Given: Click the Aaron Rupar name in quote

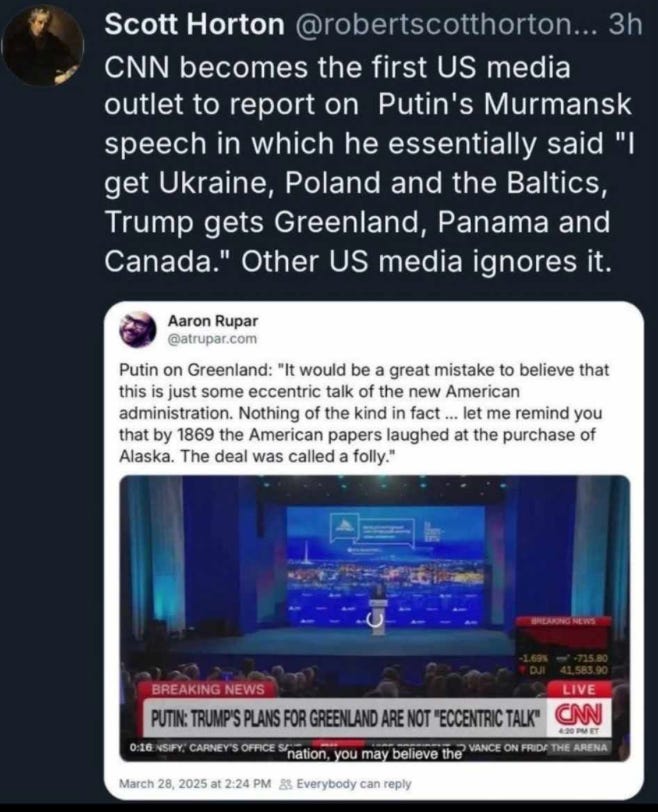Looking at the screenshot, I should tap(212, 321).
